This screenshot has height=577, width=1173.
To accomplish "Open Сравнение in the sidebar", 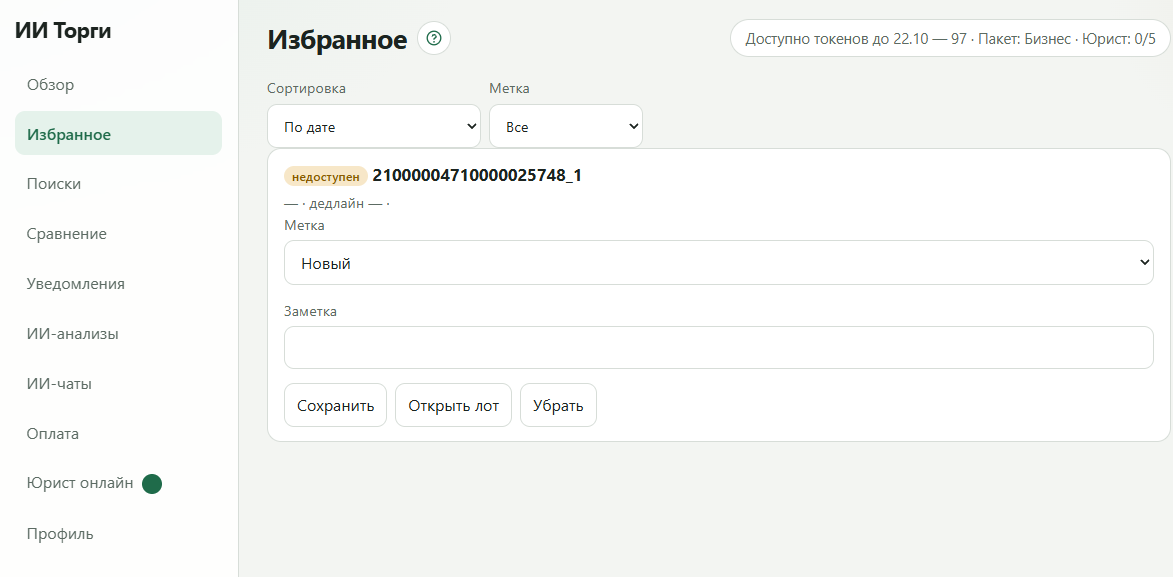I will point(118,234).
